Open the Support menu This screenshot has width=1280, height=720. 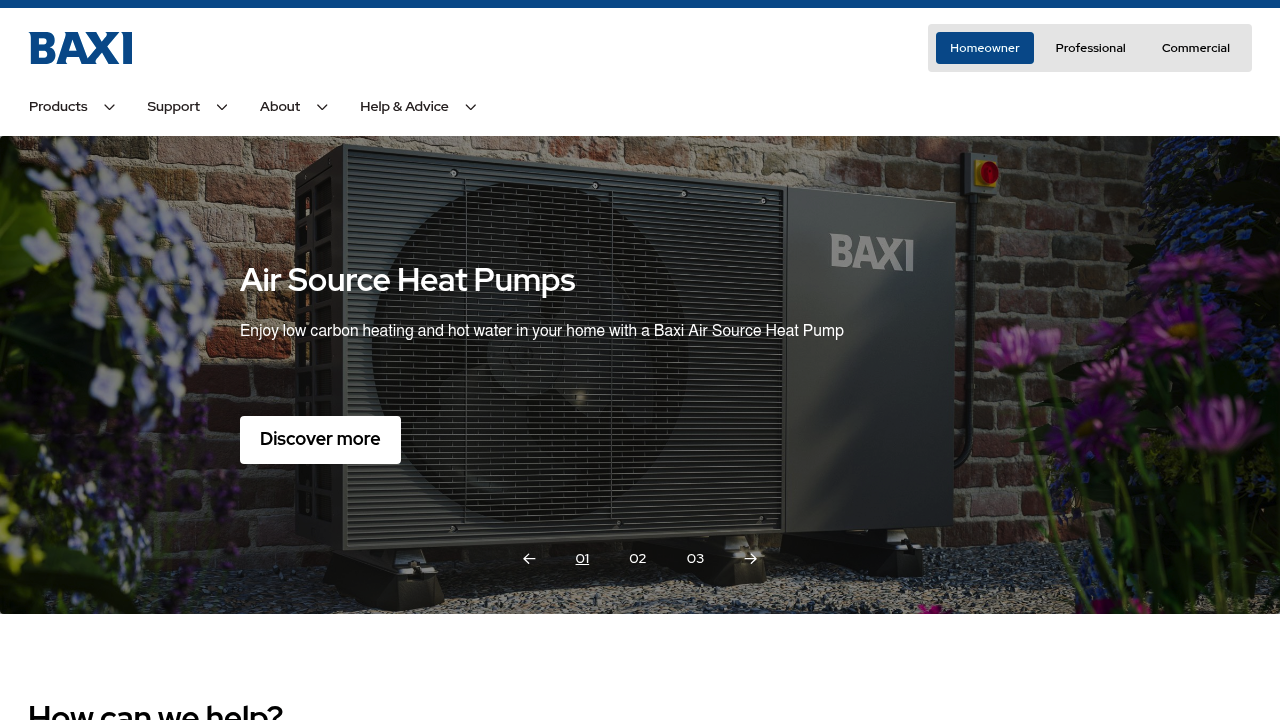pyautogui.click(x=174, y=107)
